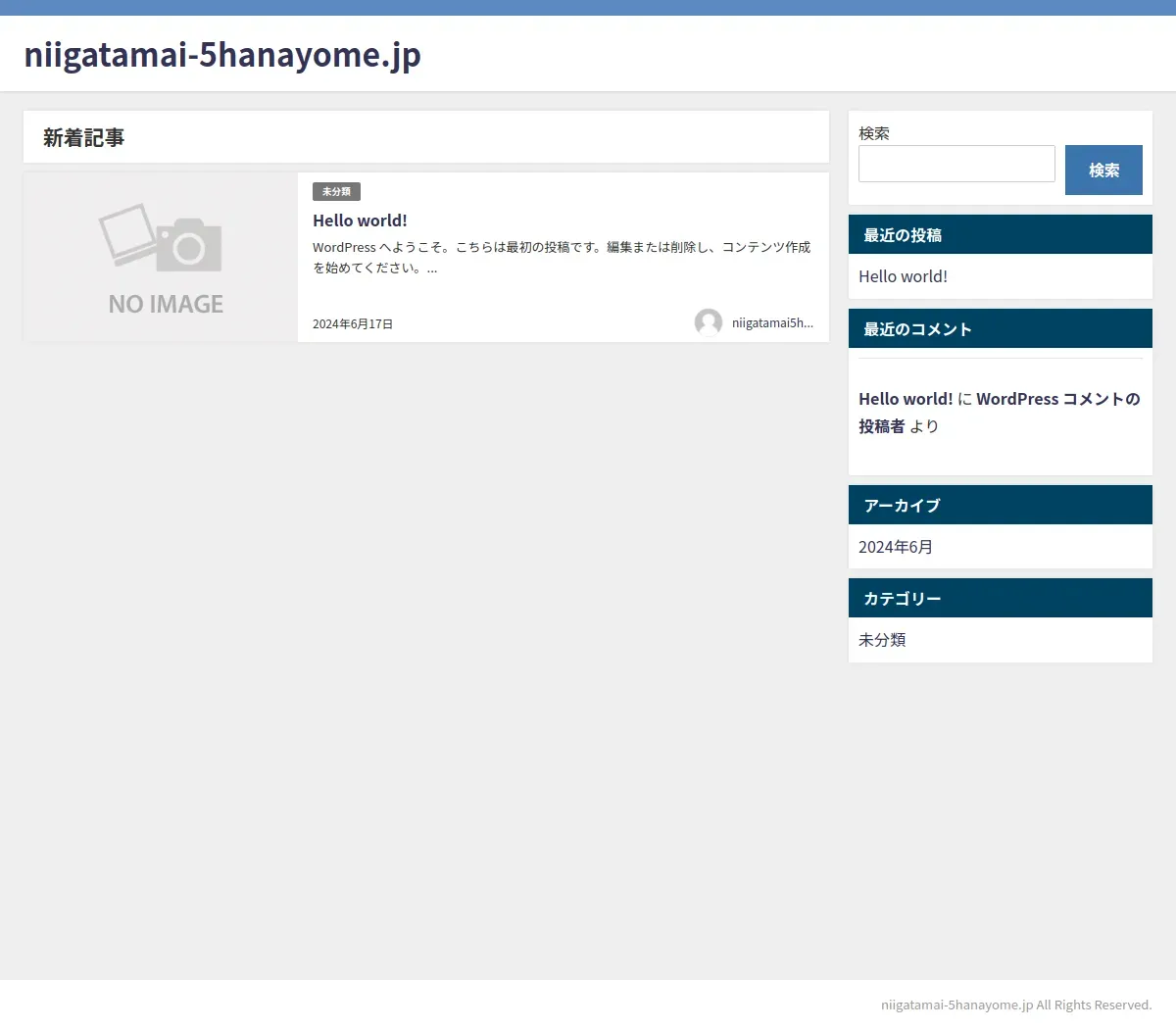1176x1030 pixels.
Task: Click the 検索 label above search field
Action: pyautogui.click(x=874, y=133)
